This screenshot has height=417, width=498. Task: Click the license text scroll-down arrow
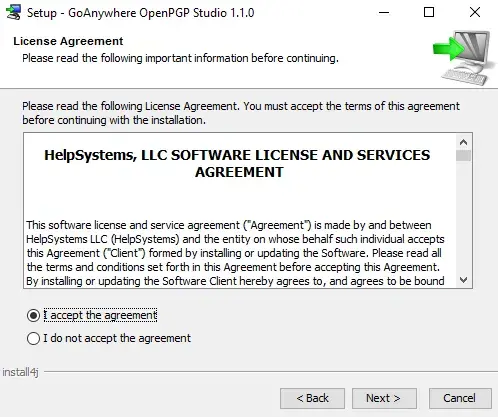pos(463,280)
